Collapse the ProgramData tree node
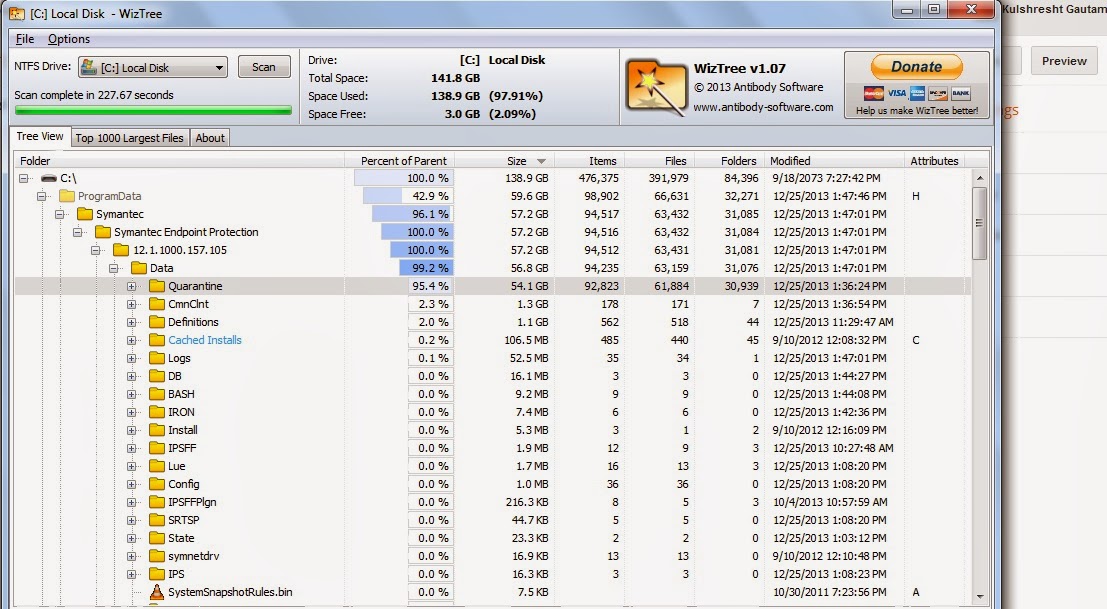This screenshot has width=1107, height=609. (42, 196)
